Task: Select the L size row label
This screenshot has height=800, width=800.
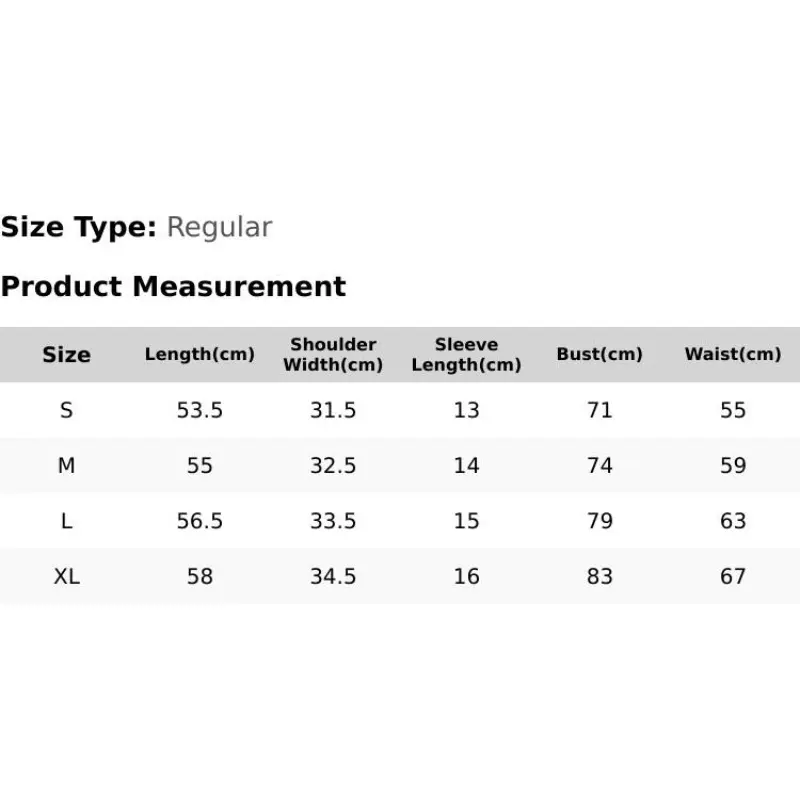Action: 66,521
